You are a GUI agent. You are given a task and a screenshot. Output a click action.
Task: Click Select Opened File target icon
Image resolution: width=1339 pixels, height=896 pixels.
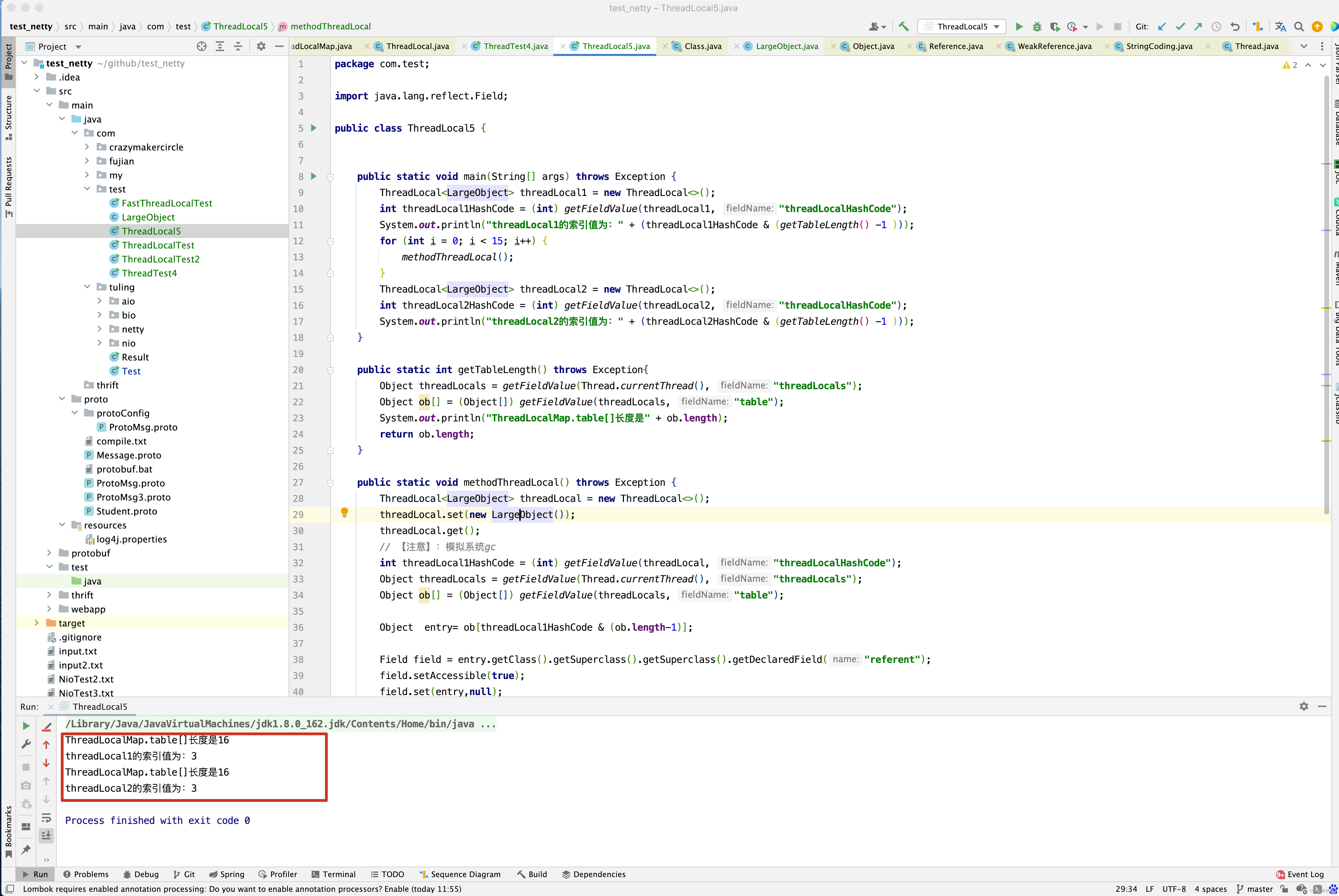201,46
